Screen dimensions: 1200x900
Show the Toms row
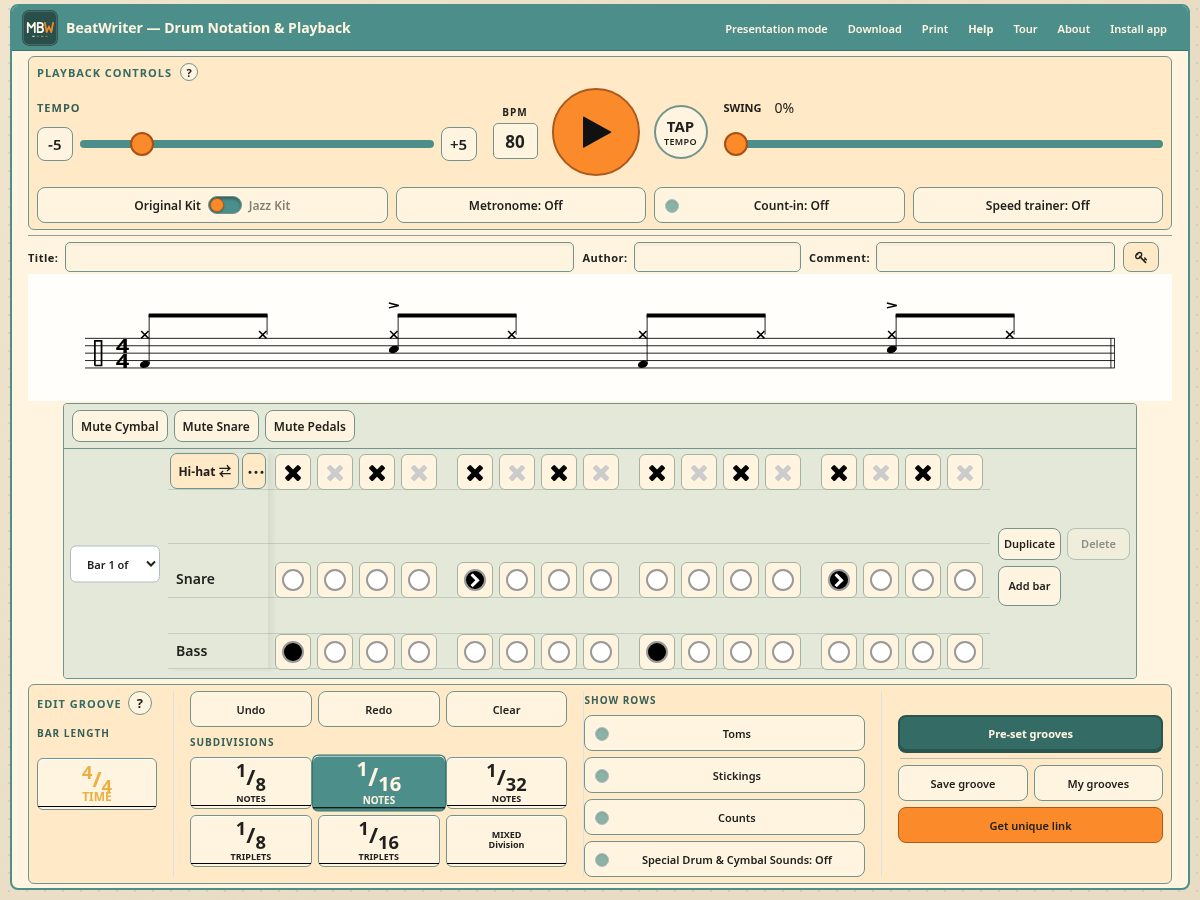click(724, 733)
